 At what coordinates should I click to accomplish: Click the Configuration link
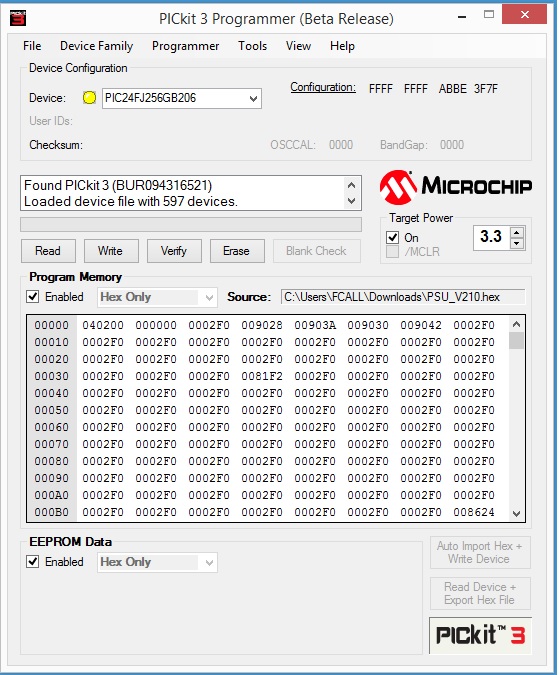coord(323,87)
